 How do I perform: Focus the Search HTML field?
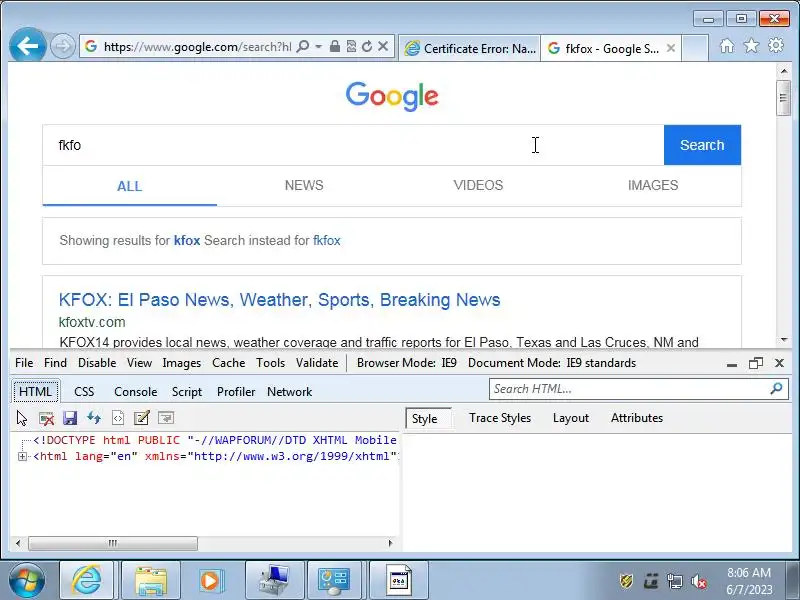click(630, 389)
